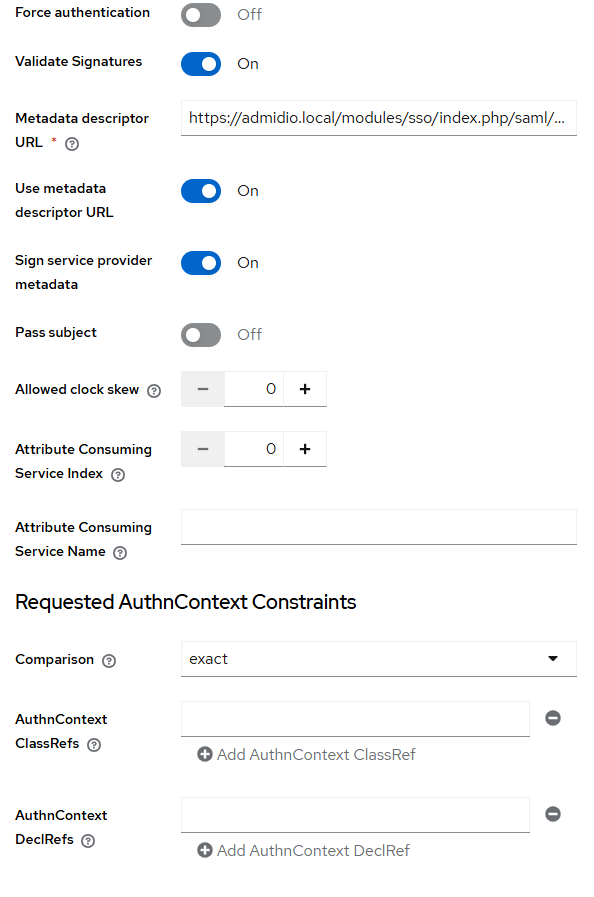Show help for Allowed clock skew
The width and height of the screenshot is (594, 897).
[154, 391]
